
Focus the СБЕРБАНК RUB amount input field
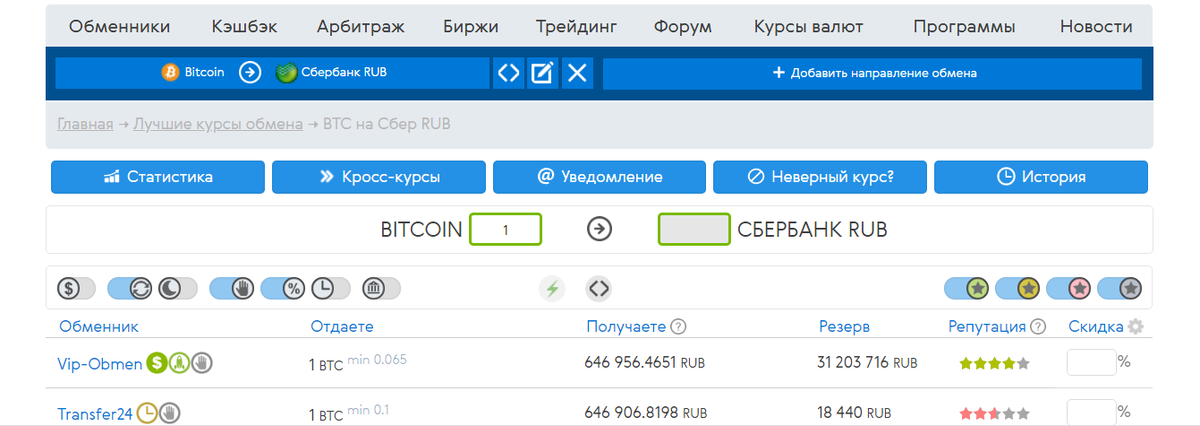pos(693,229)
